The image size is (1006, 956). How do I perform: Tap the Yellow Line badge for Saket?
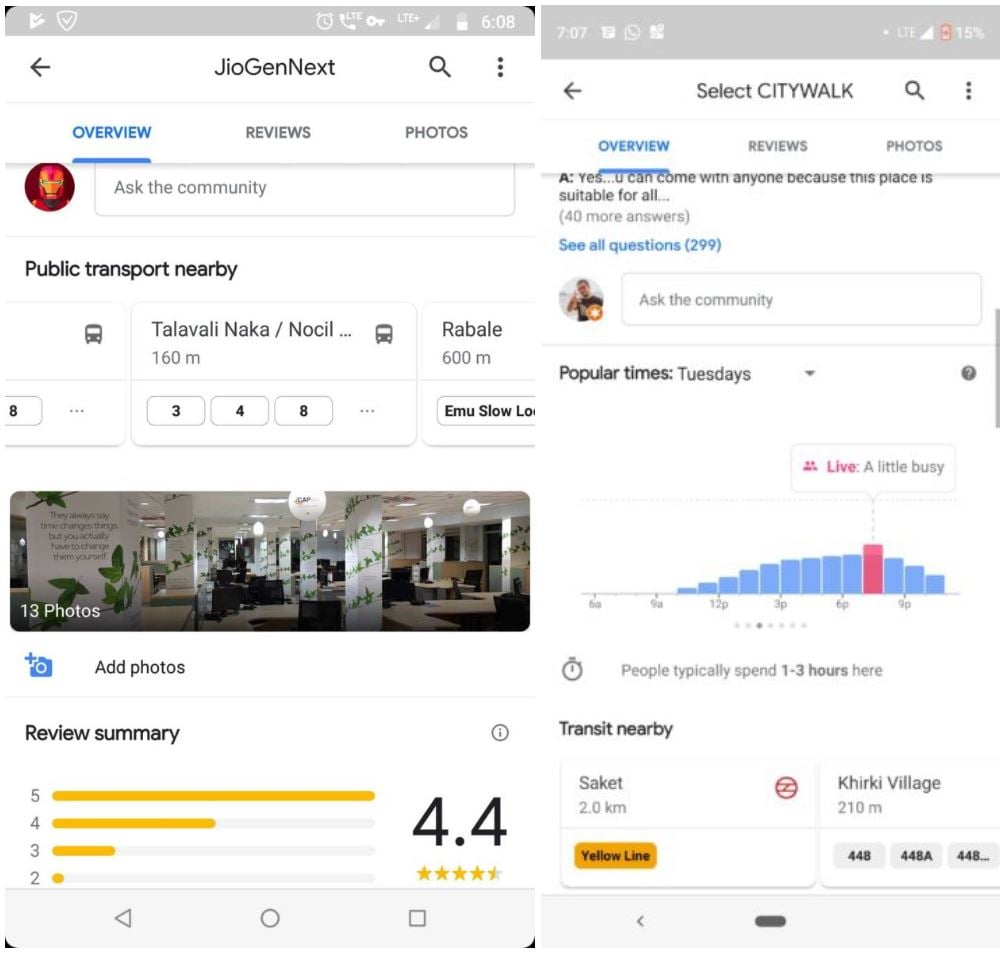615,855
